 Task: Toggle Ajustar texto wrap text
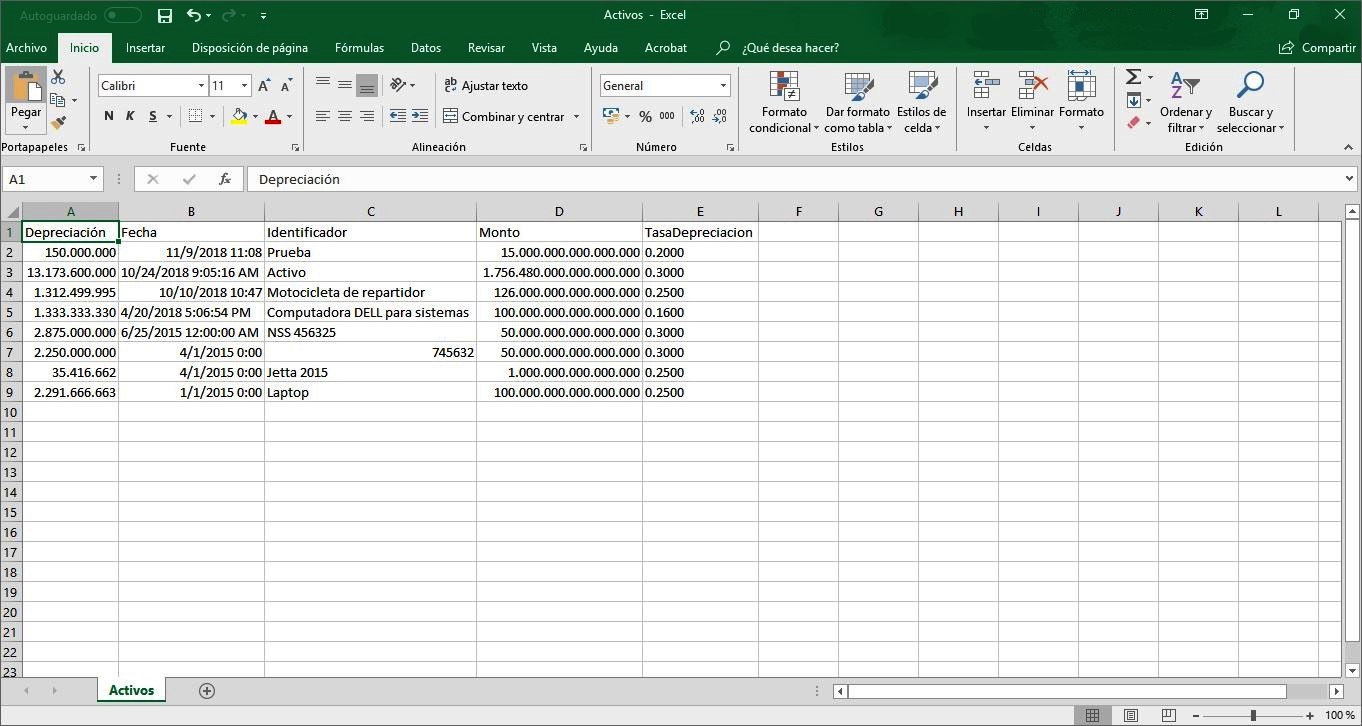pyautogui.click(x=486, y=86)
